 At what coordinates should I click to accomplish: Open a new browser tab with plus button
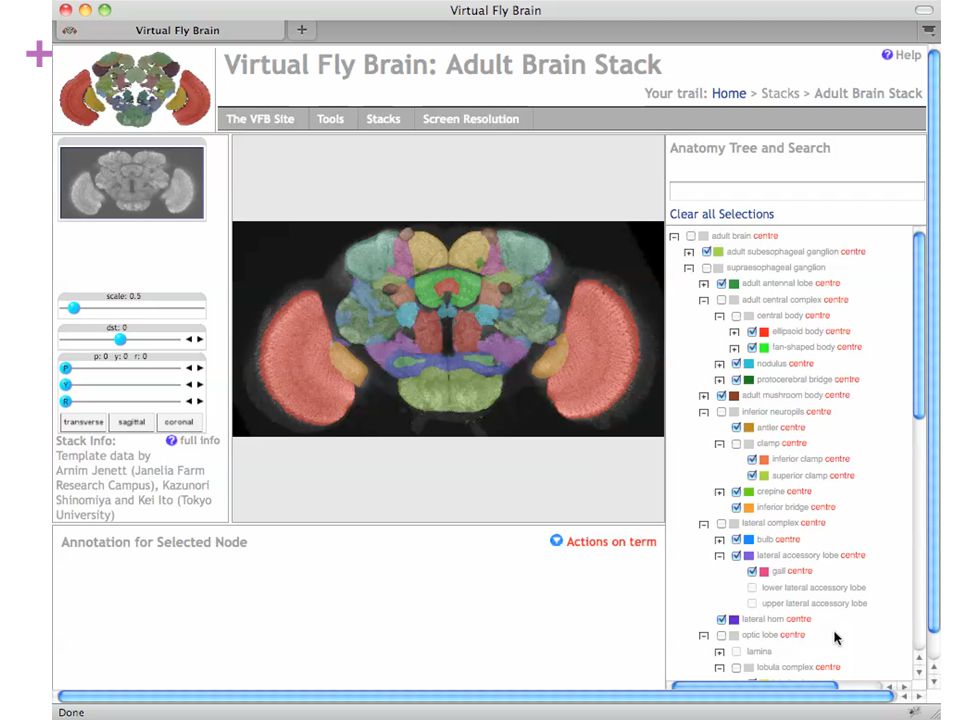pyautogui.click(x=302, y=30)
